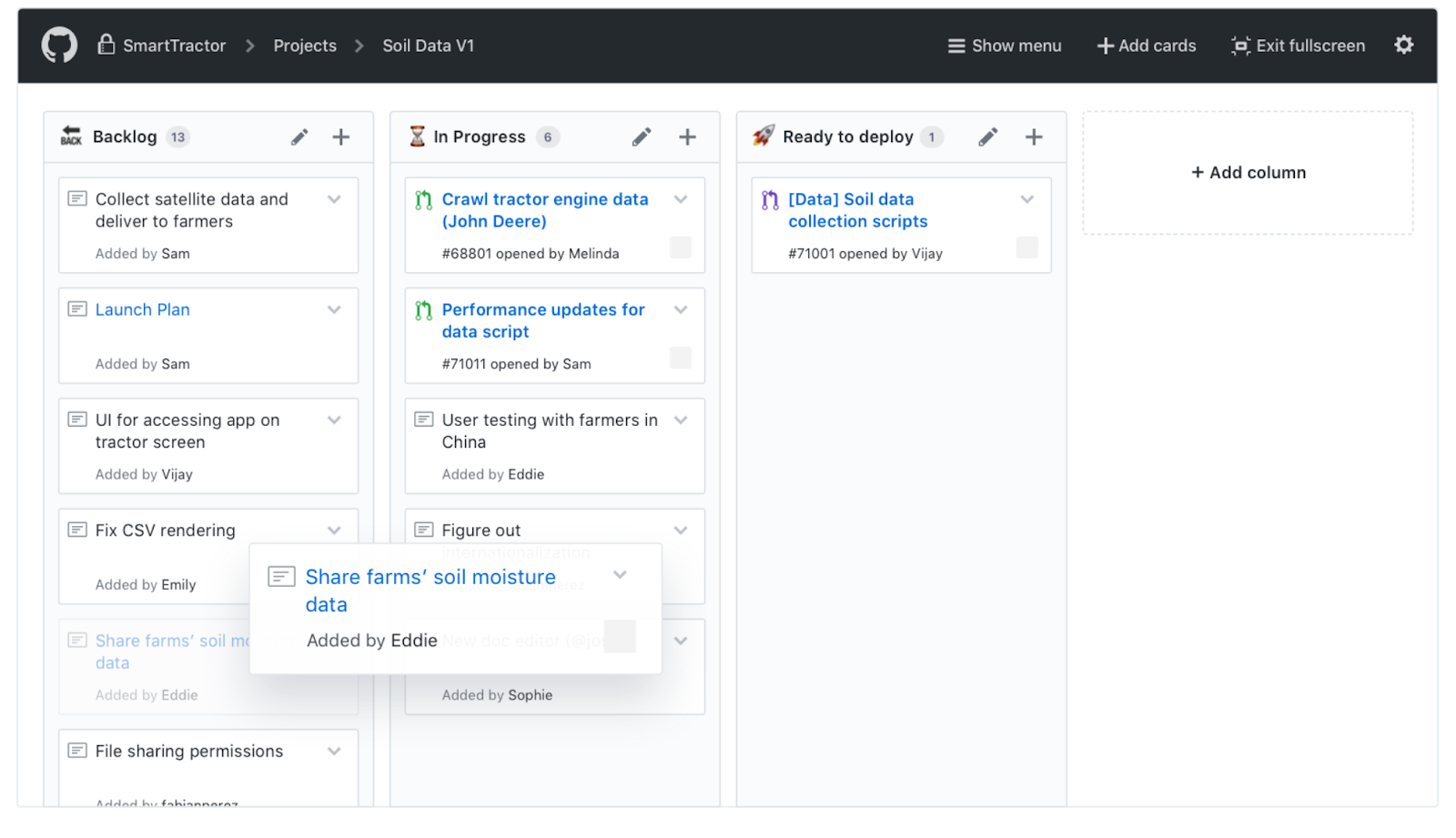This screenshot has height=838, width=1456.
Task: Check the checkbox on the #71011 card
Action: coord(681,357)
